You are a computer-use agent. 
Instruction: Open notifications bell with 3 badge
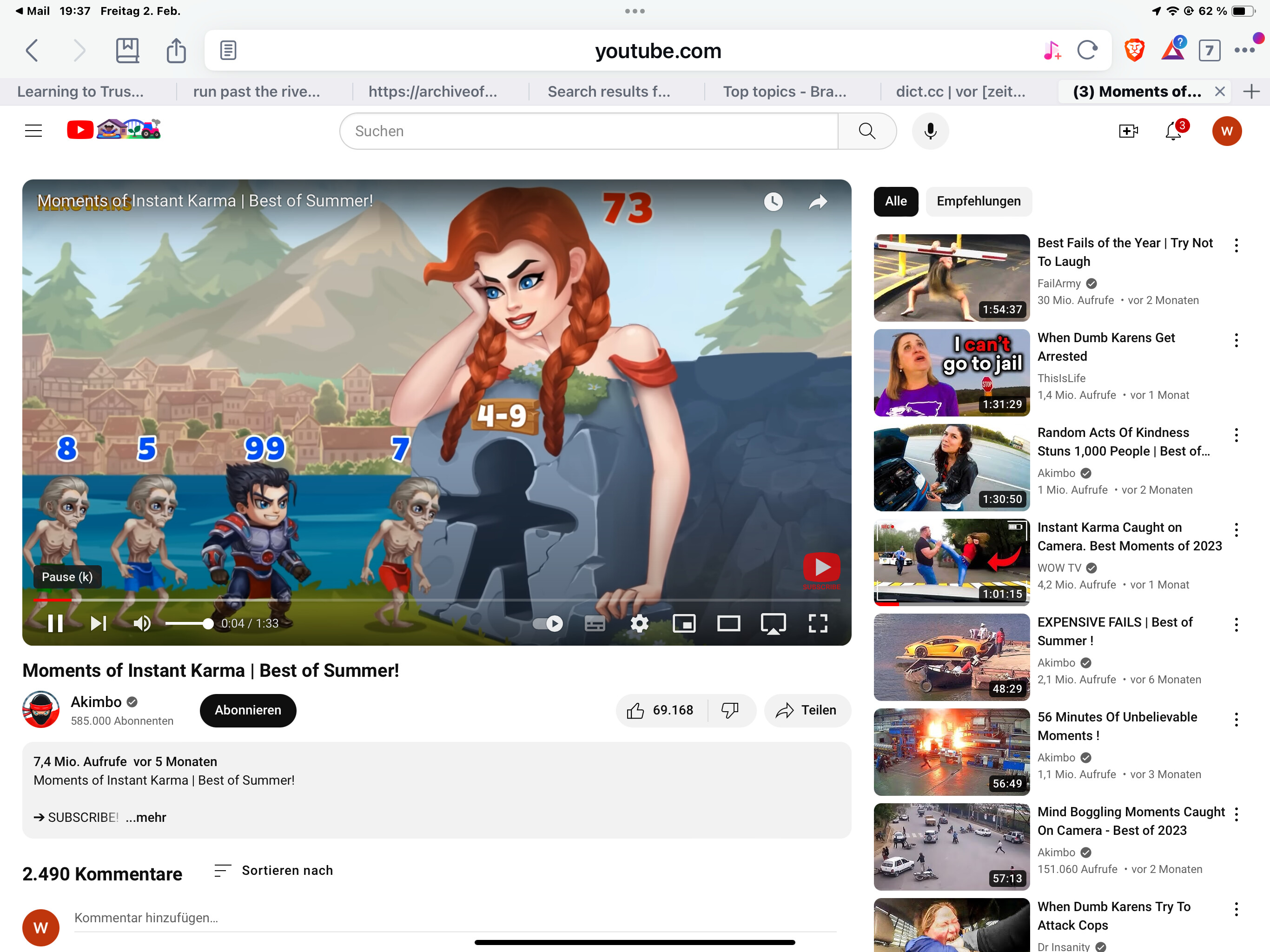click(x=1174, y=131)
